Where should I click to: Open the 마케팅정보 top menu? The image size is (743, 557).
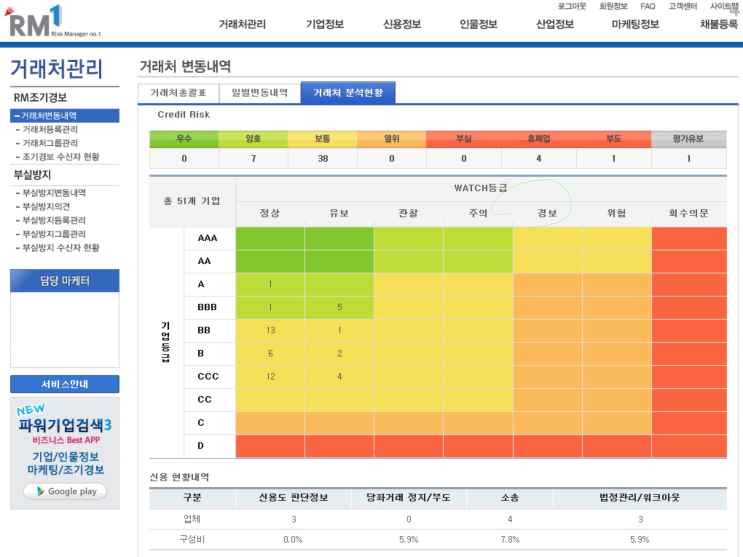coord(635,24)
